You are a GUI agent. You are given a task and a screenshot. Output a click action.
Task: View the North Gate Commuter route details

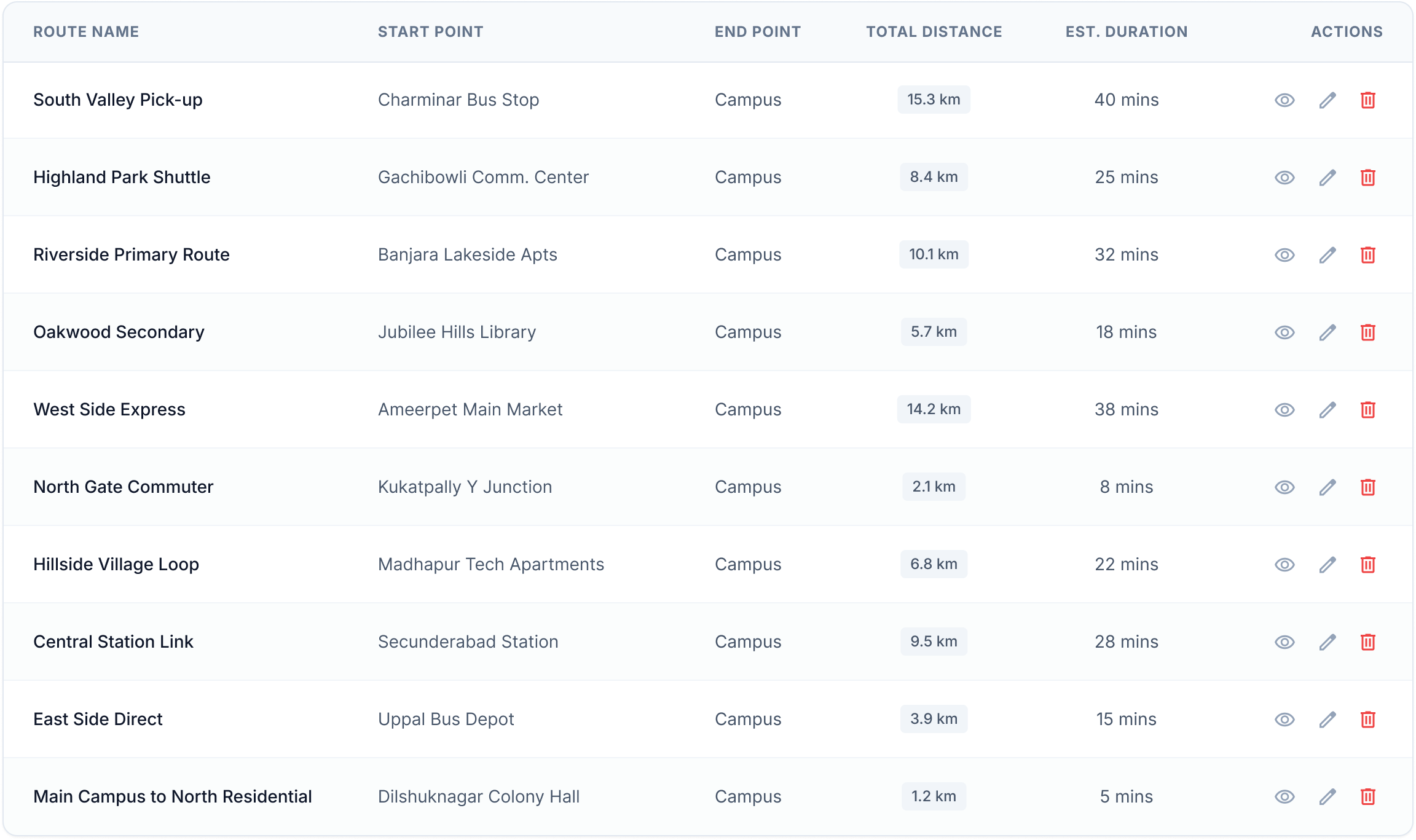pyautogui.click(x=1285, y=487)
